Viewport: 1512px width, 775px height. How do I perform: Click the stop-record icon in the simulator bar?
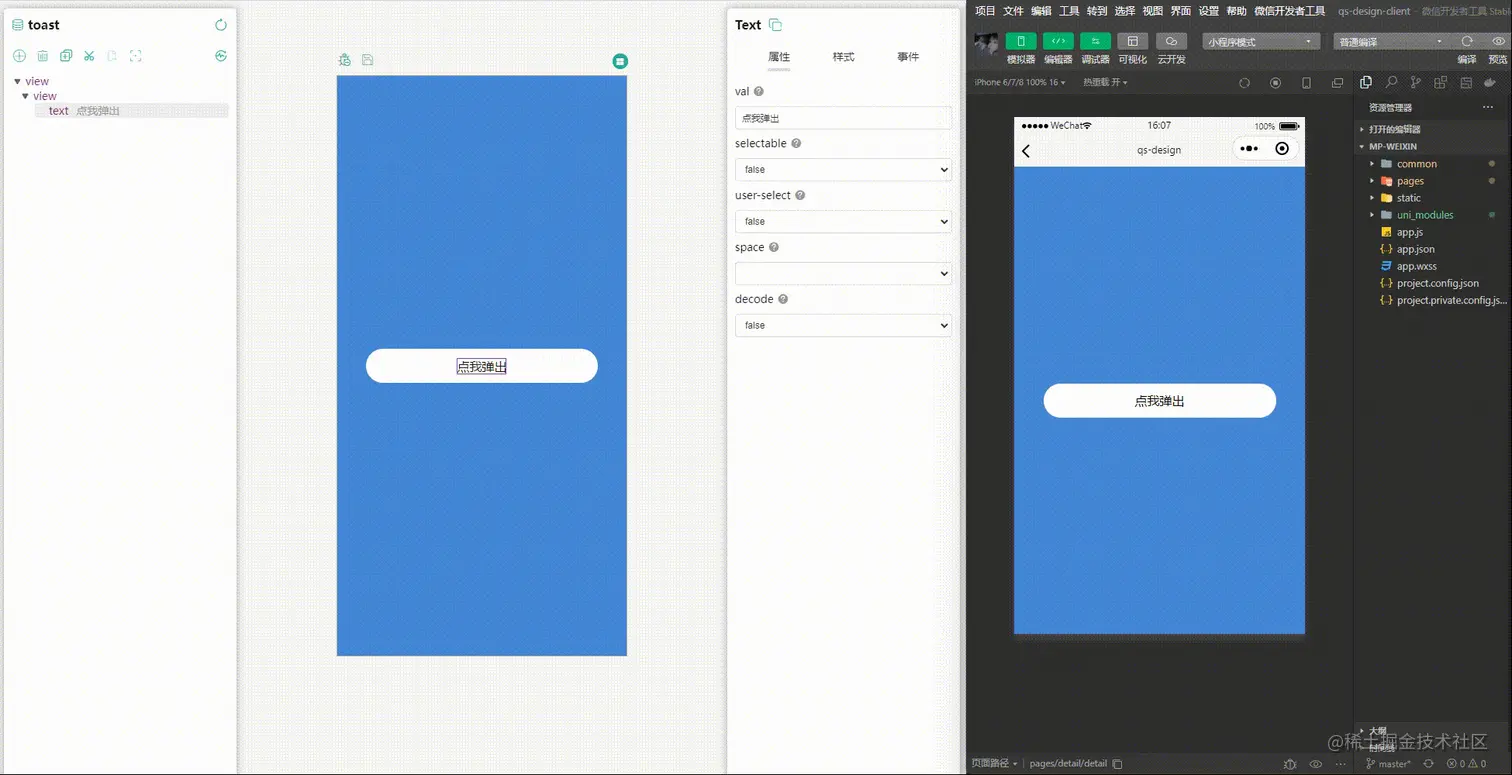1275,83
